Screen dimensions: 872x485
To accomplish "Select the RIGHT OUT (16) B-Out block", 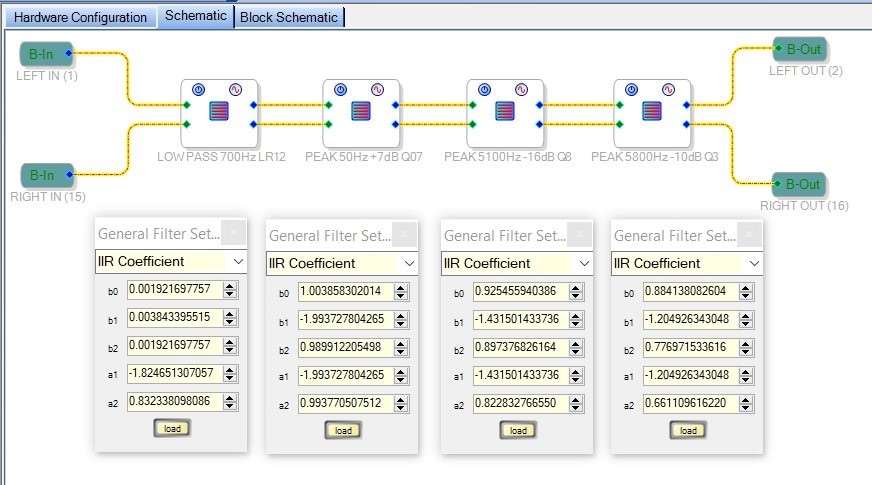I will (x=799, y=184).
